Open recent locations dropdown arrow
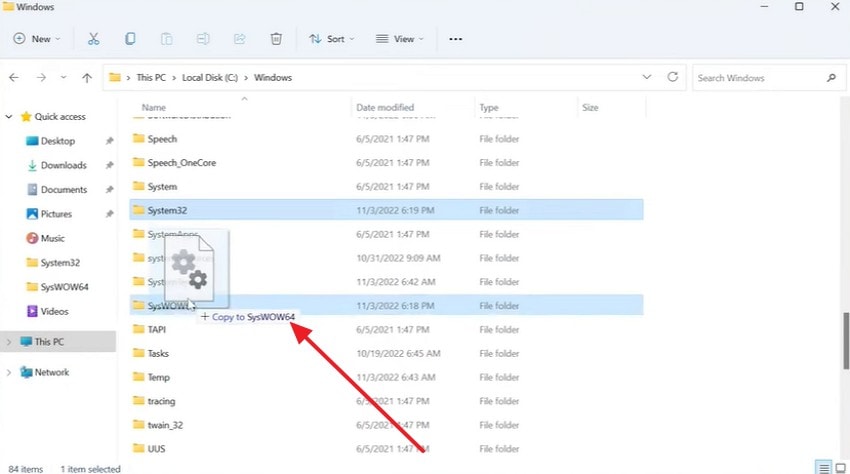This screenshot has height=474, width=850. [x=63, y=78]
